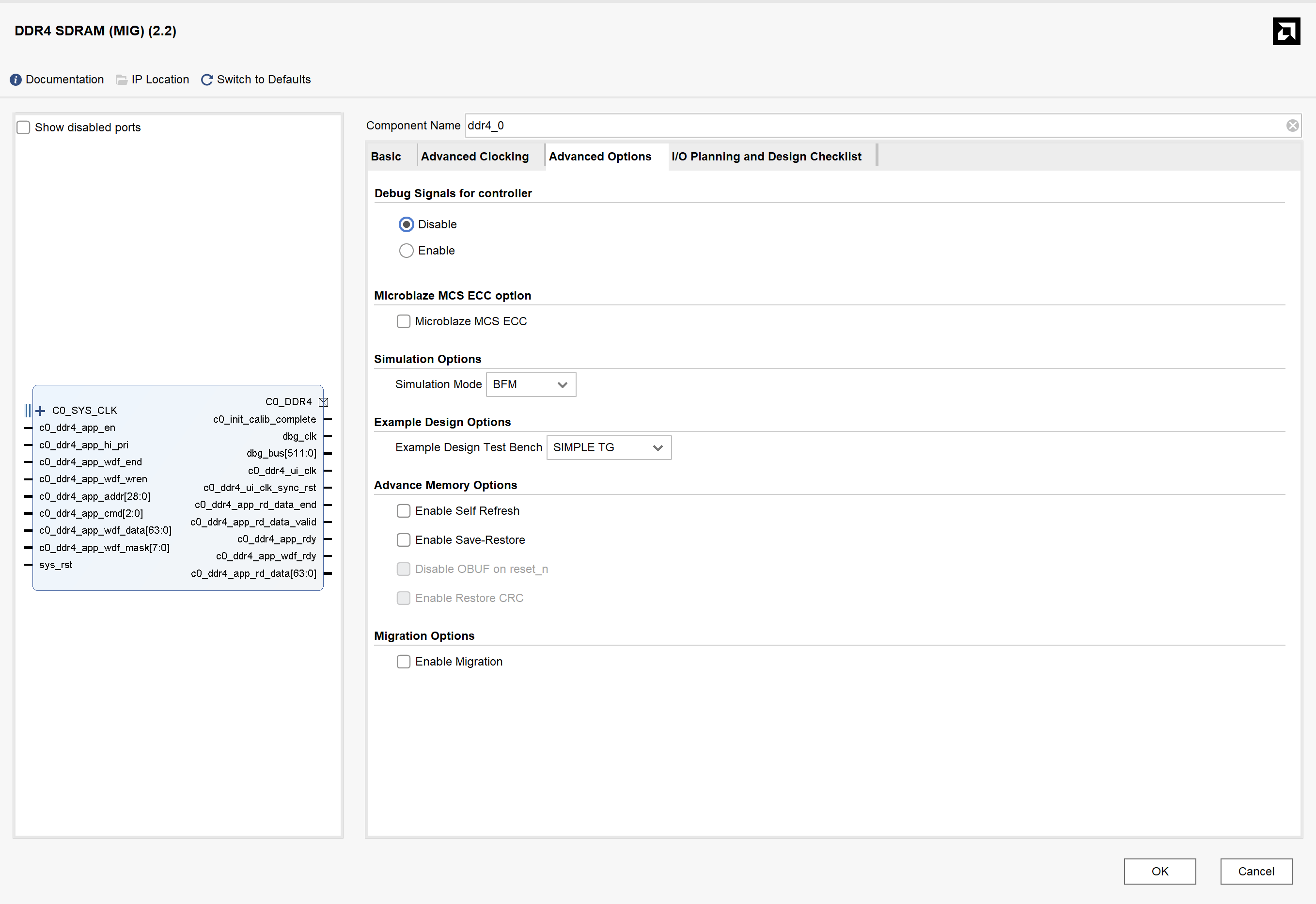Click the c0_ddr4_app_rd_data[63:0] port label
The height and width of the screenshot is (904, 1316).
[254, 573]
